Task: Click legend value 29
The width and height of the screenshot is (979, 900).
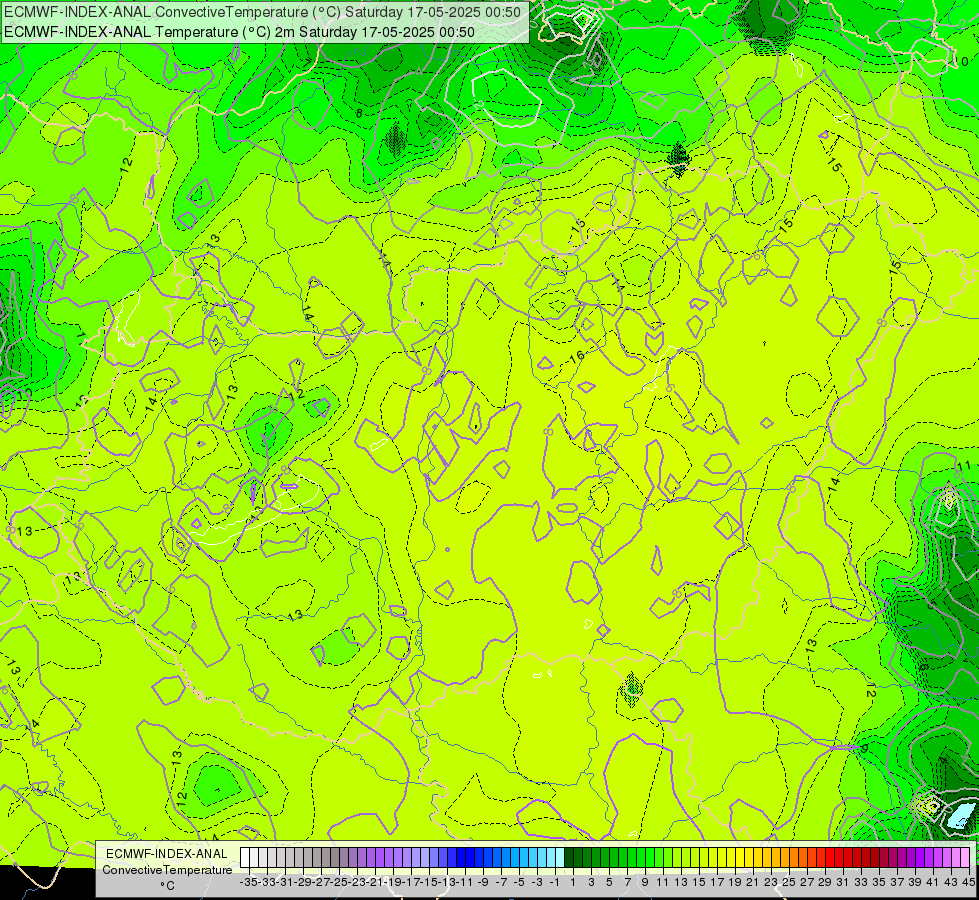Action: 825,882
